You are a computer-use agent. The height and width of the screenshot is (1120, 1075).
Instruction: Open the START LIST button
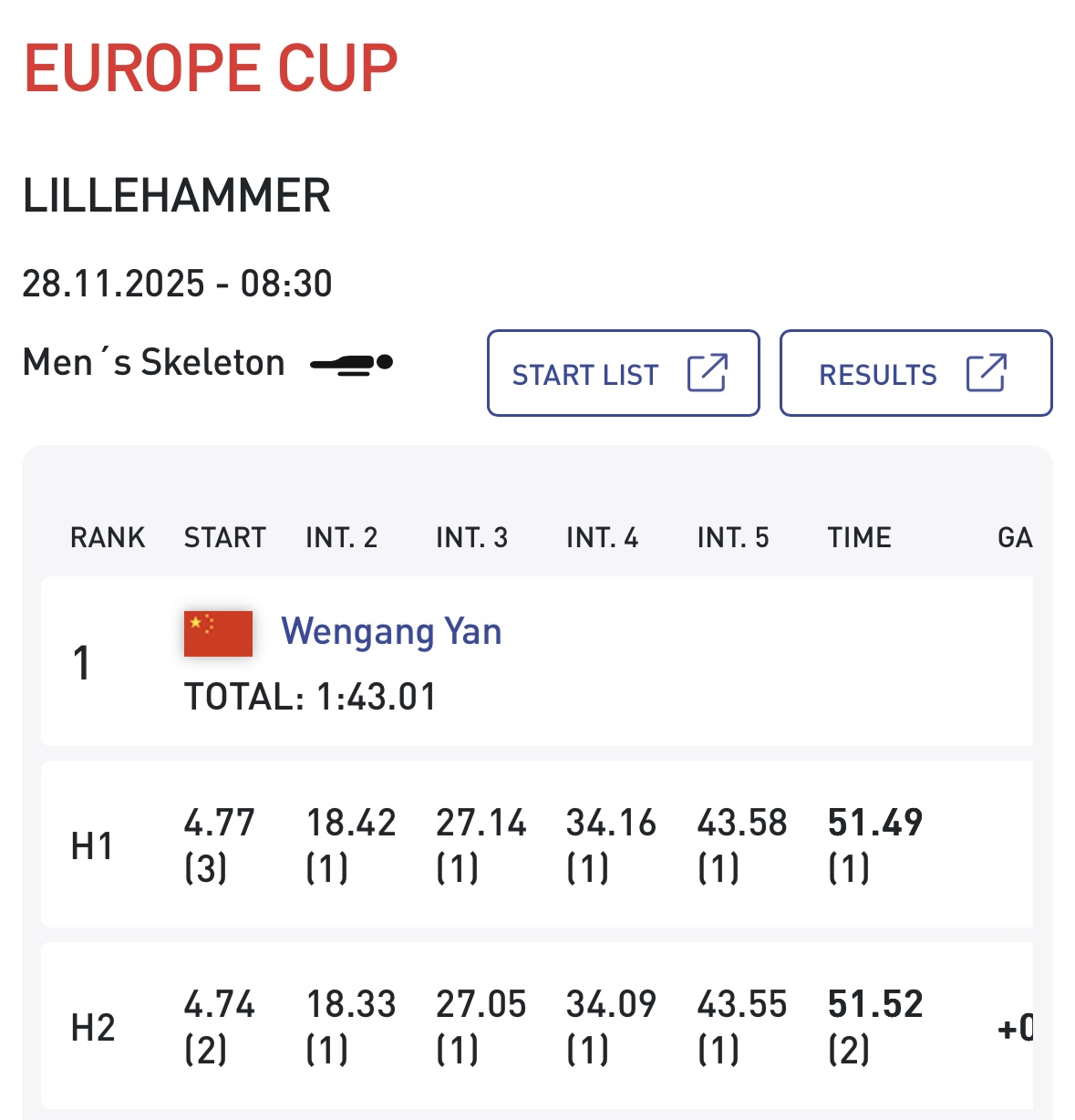pos(623,373)
